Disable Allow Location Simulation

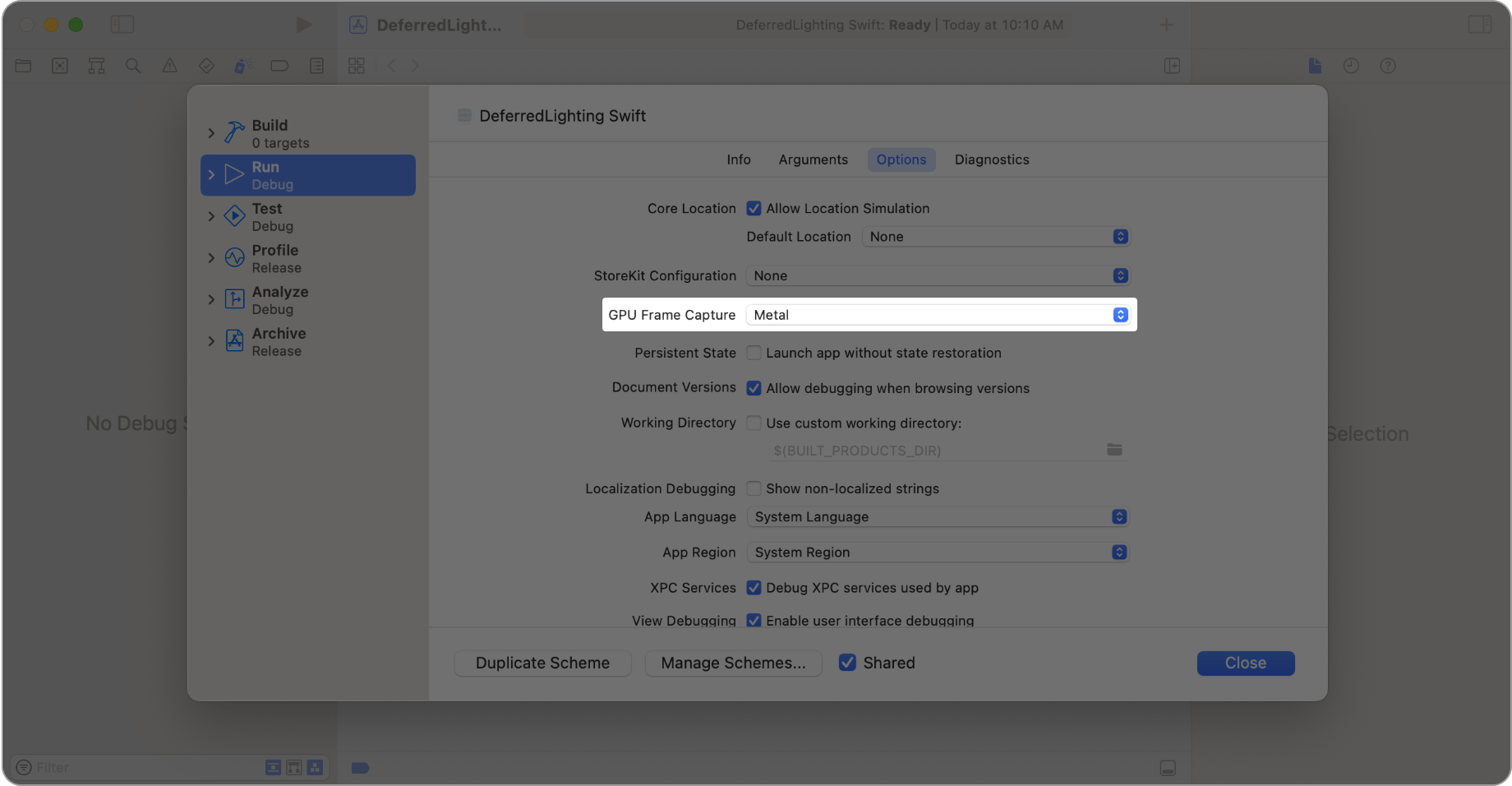click(754, 208)
